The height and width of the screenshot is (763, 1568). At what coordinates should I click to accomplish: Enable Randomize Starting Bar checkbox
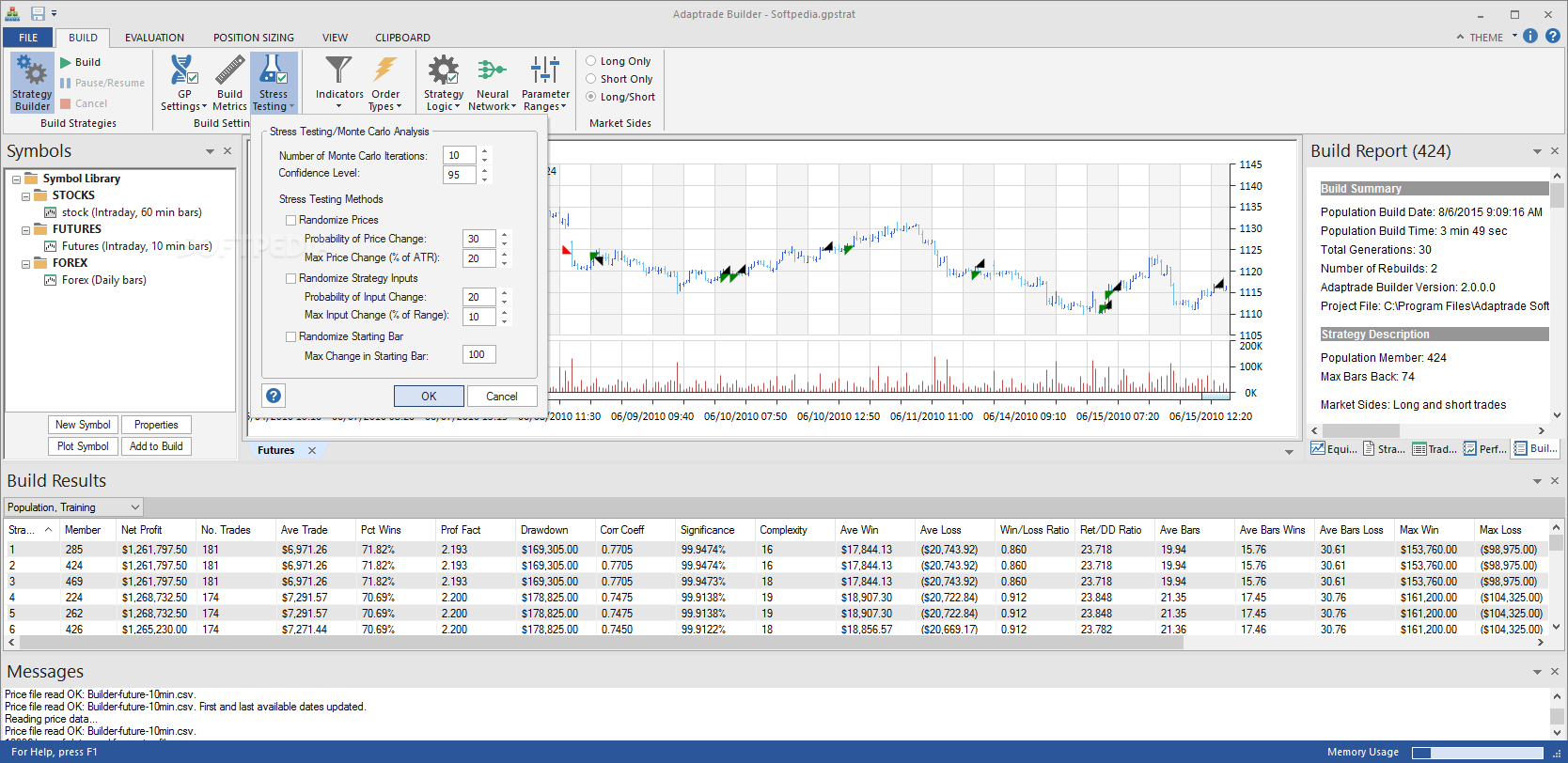[x=291, y=336]
